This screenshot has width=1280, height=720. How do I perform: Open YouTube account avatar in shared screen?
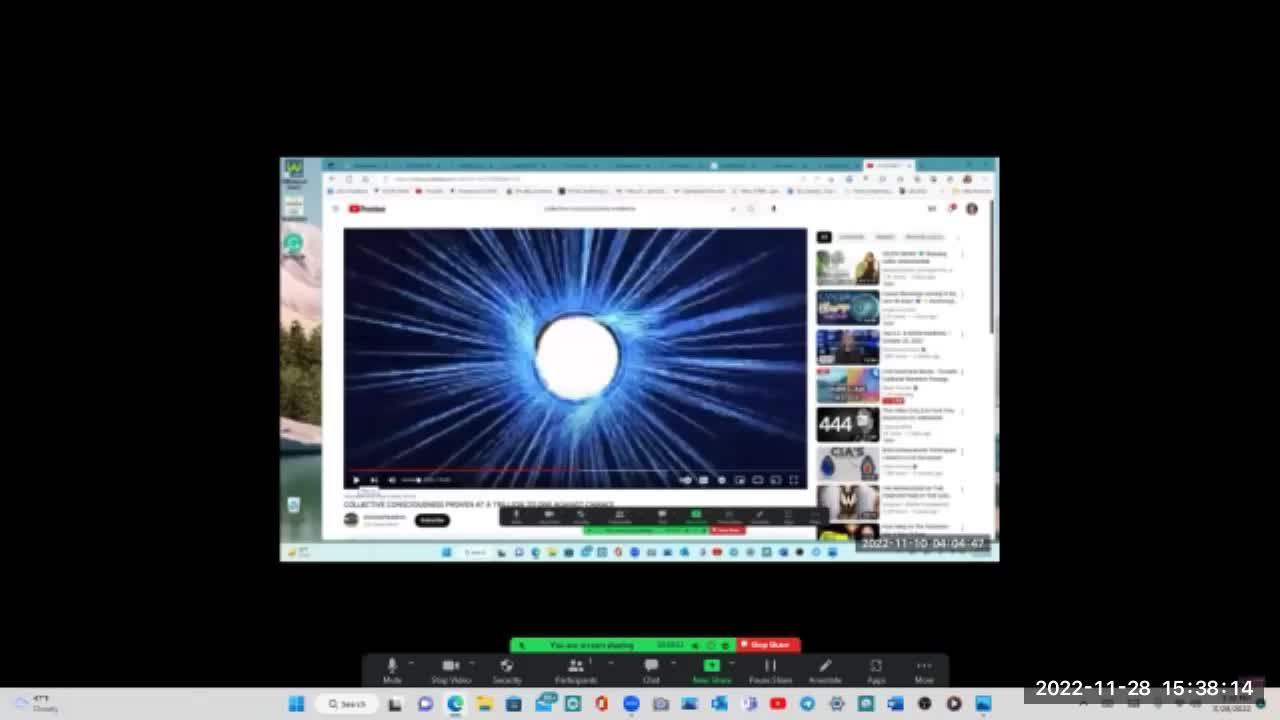[971, 209]
